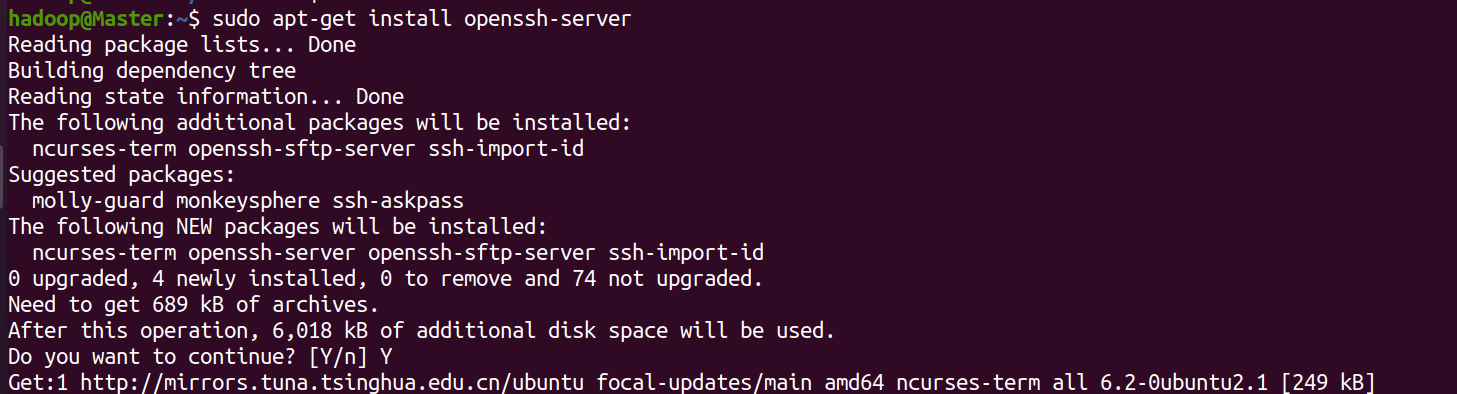Click the '0 upgraded, 4 newly installed' summary line
Image resolution: width=1457 pixels, height=394 pixels.
click(386, 279)
